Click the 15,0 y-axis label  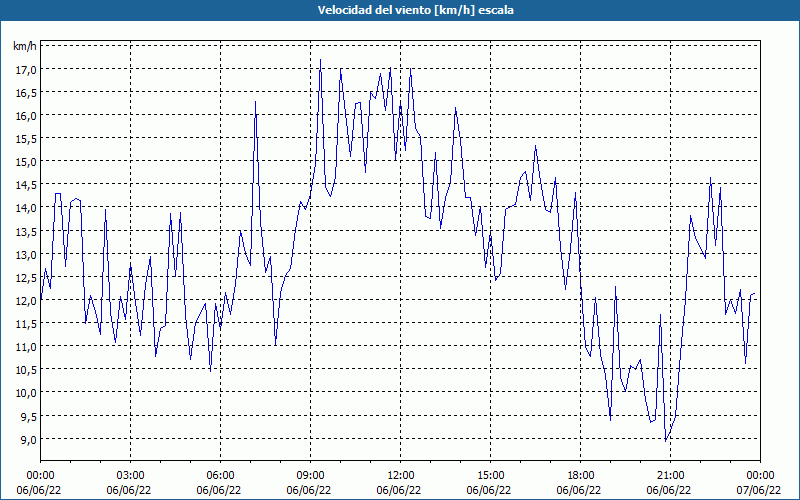[x=27, y=162]
